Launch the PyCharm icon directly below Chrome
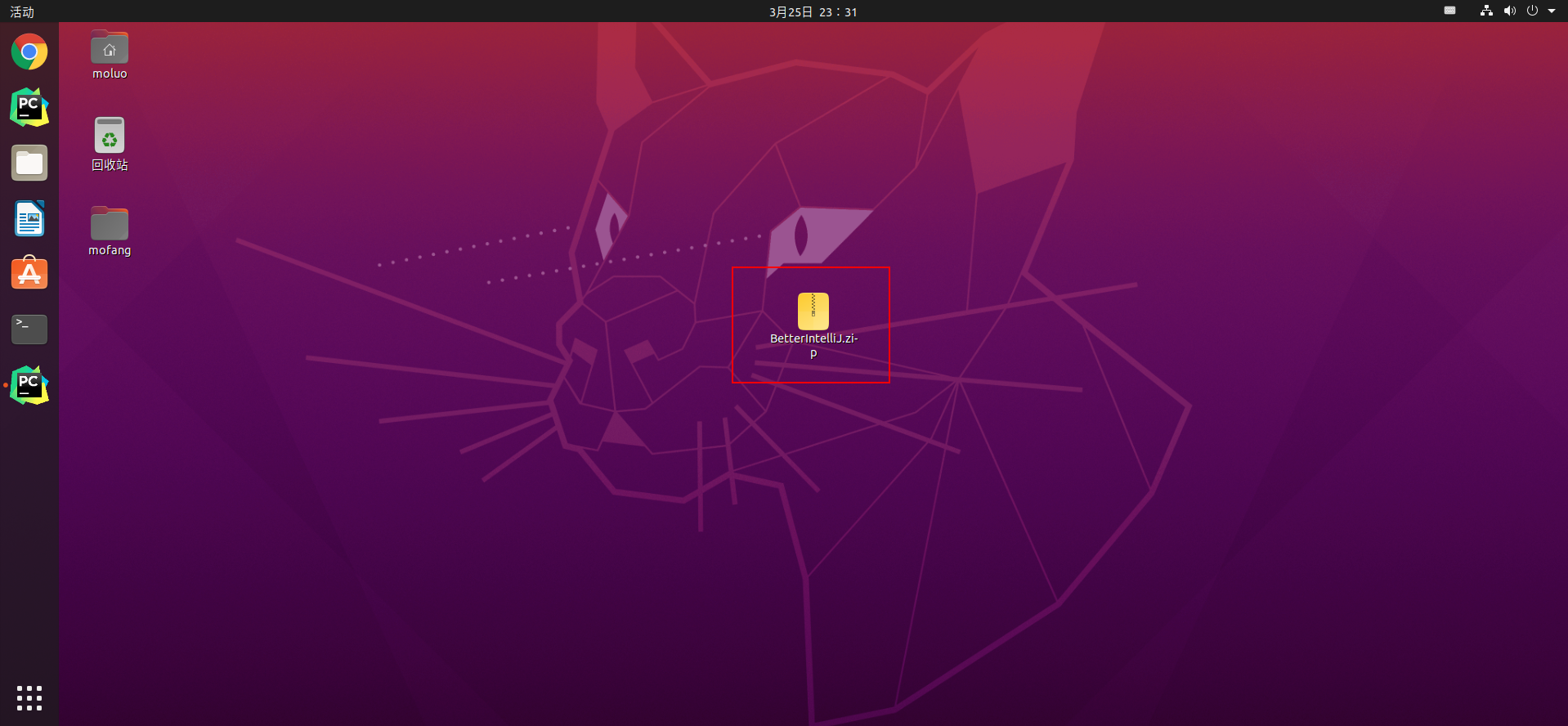 pos(29,107)
